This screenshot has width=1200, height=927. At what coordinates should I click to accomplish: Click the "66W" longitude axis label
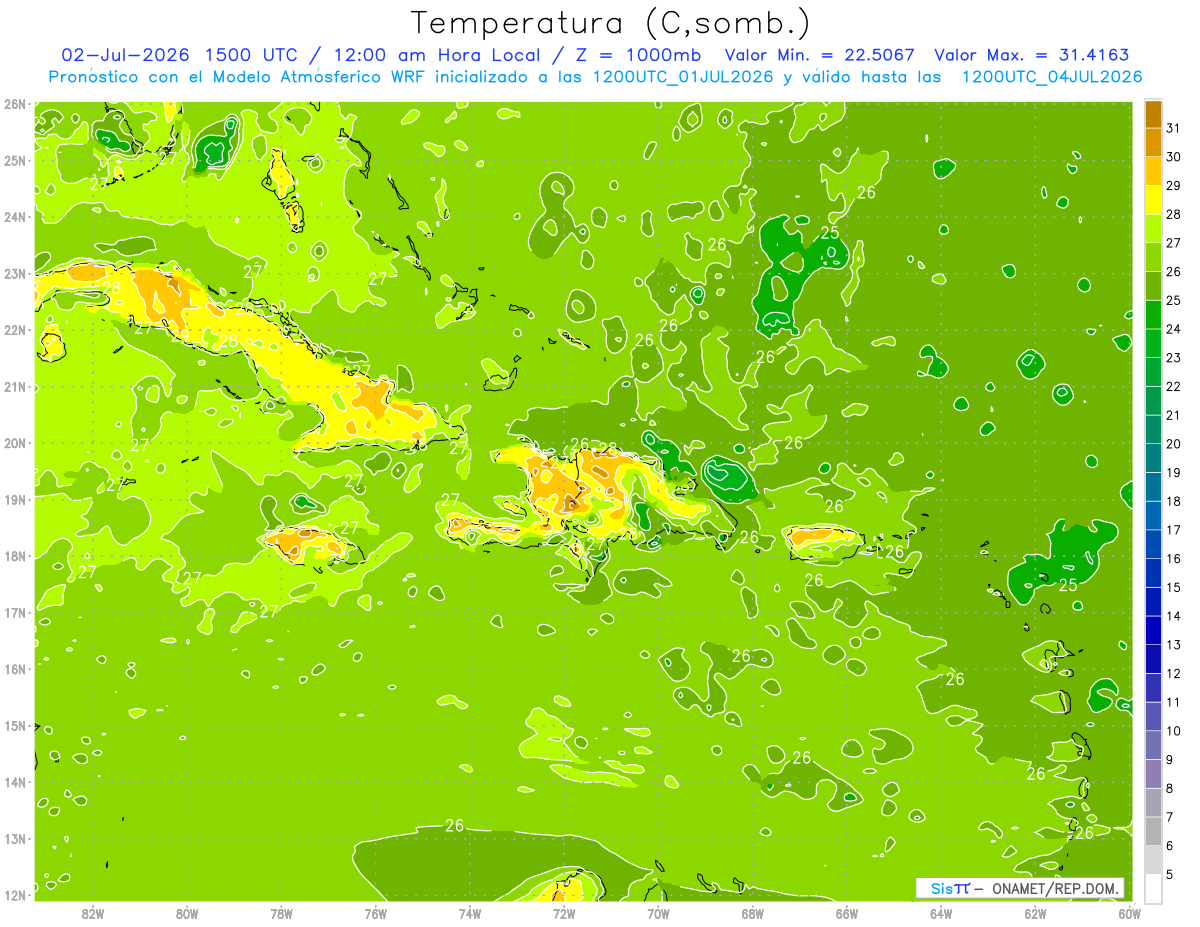tap(847, 913)
